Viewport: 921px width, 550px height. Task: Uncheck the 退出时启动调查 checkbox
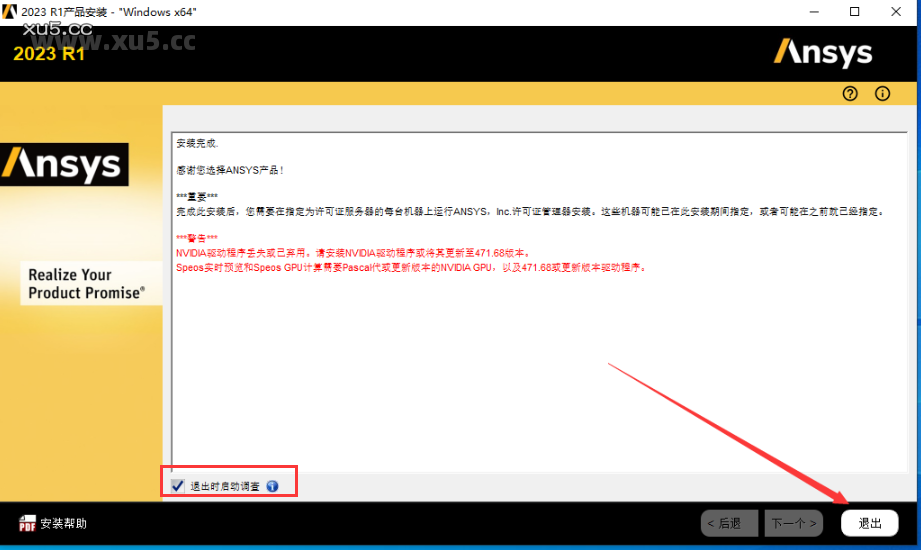pos(178,486)
